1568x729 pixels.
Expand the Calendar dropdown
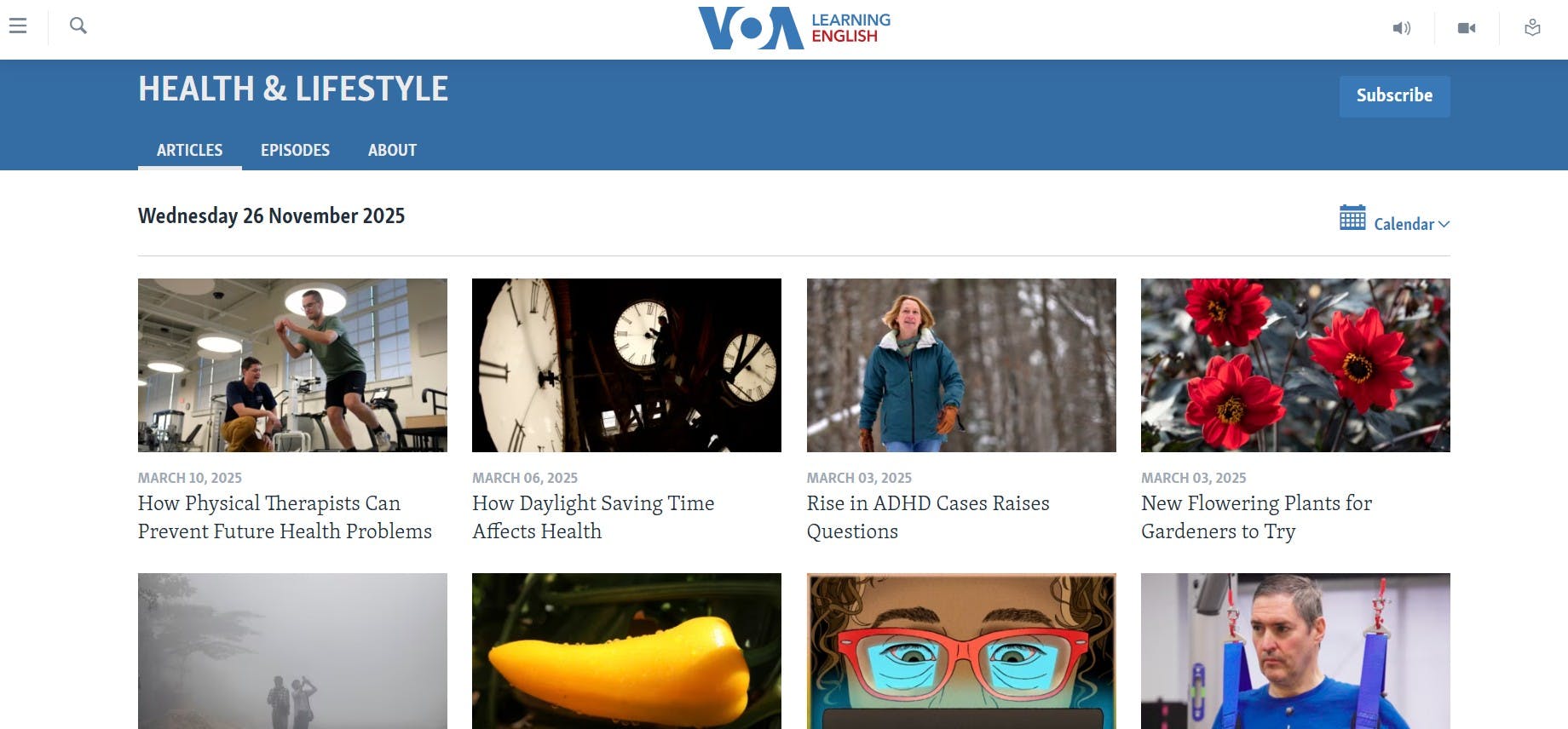tap(1411, 224)
